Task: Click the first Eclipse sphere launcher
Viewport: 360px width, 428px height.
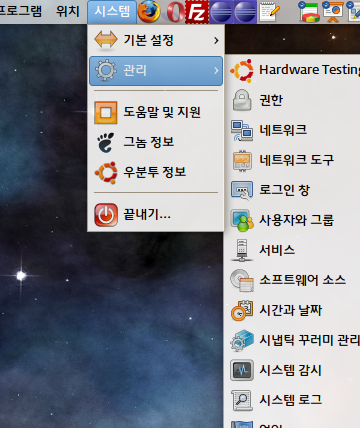Action: [221, 12]
